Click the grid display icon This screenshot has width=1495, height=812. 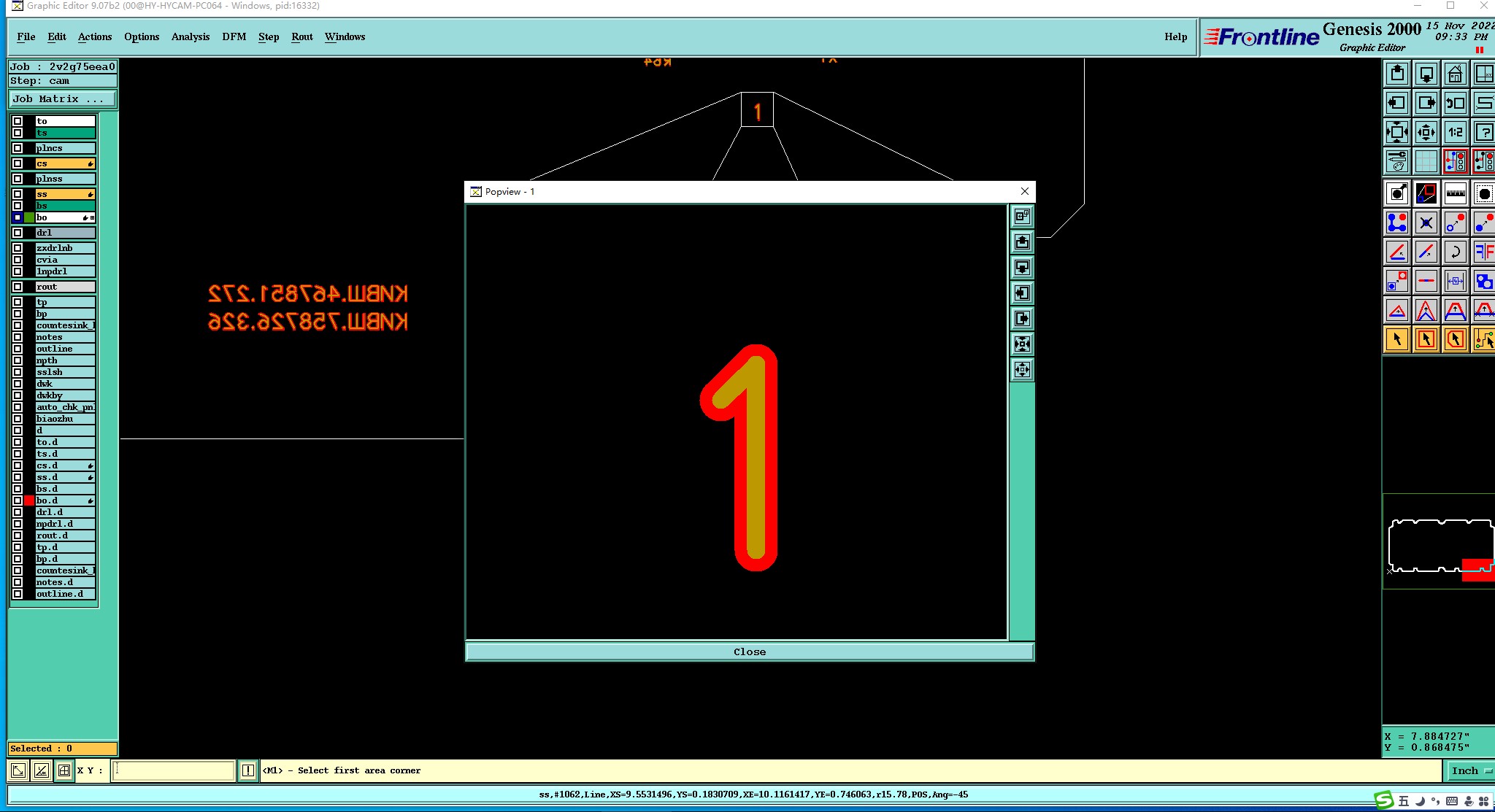[x=1426, y=161]
